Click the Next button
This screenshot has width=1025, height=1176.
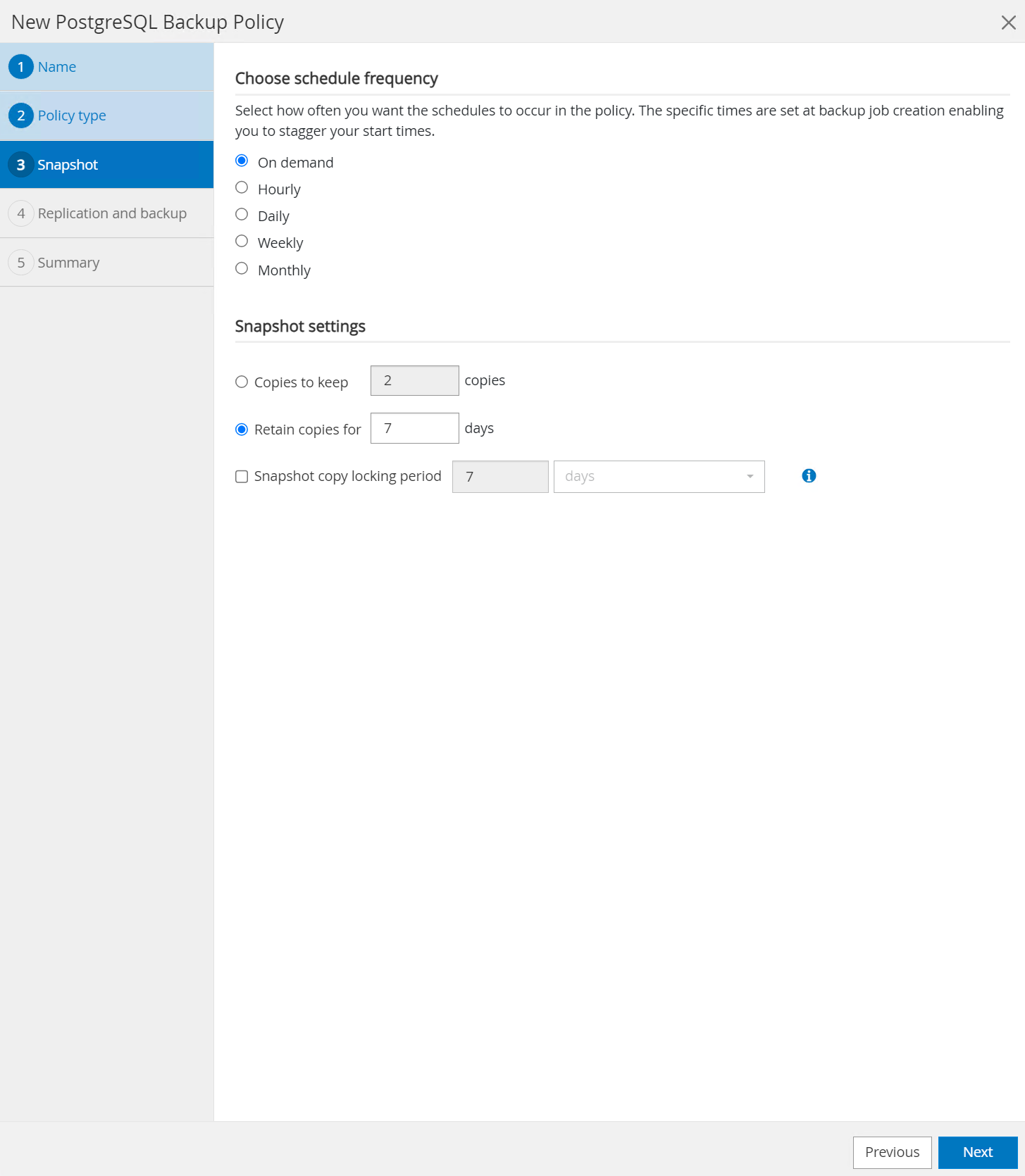point(977,1152)
